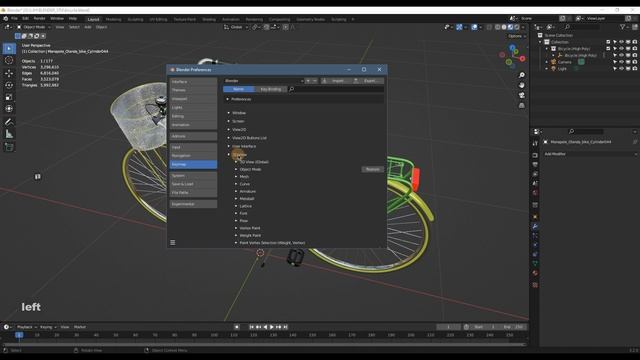Toggle viewport gizmos button
The image size is (640, 360).
[x=460, y=27]
